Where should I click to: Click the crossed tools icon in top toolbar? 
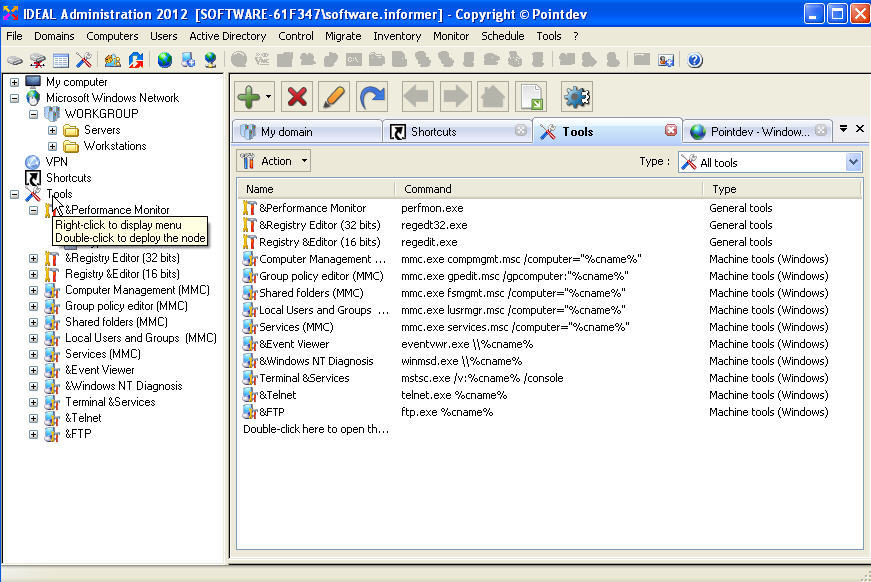tap(84, 60)
